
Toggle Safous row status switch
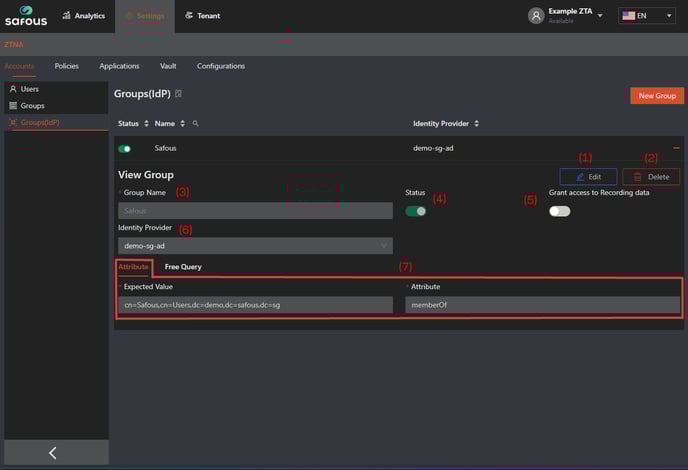point(125,148)
